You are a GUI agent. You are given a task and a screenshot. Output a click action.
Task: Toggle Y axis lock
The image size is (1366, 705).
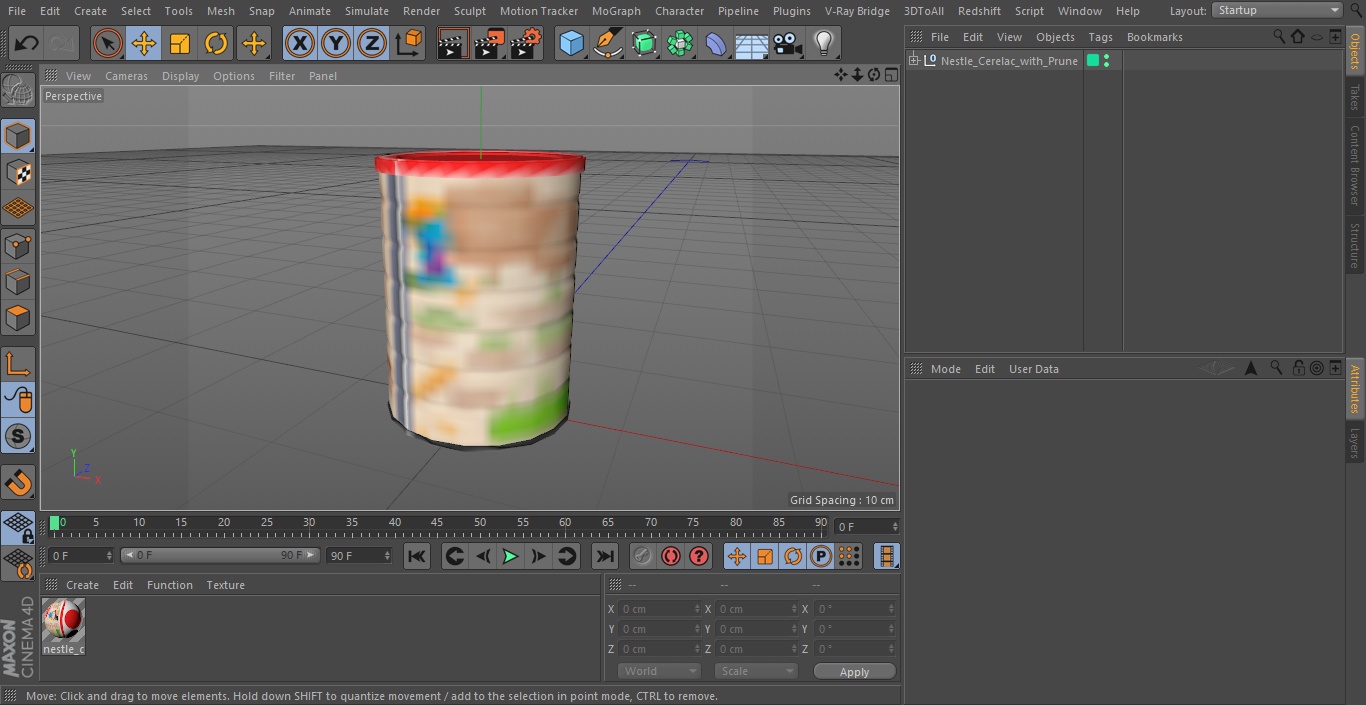(x=336, y=43)
